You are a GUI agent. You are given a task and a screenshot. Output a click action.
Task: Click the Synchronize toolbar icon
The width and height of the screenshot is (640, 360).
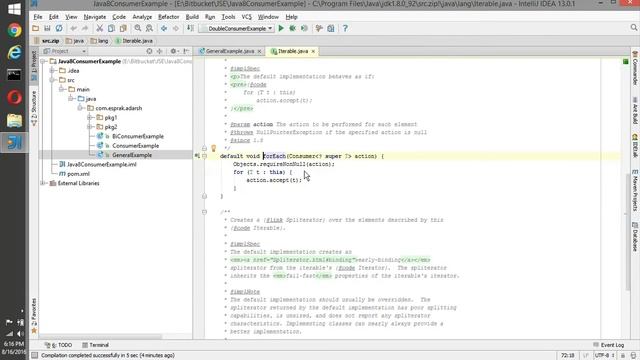tap(59, 29)
